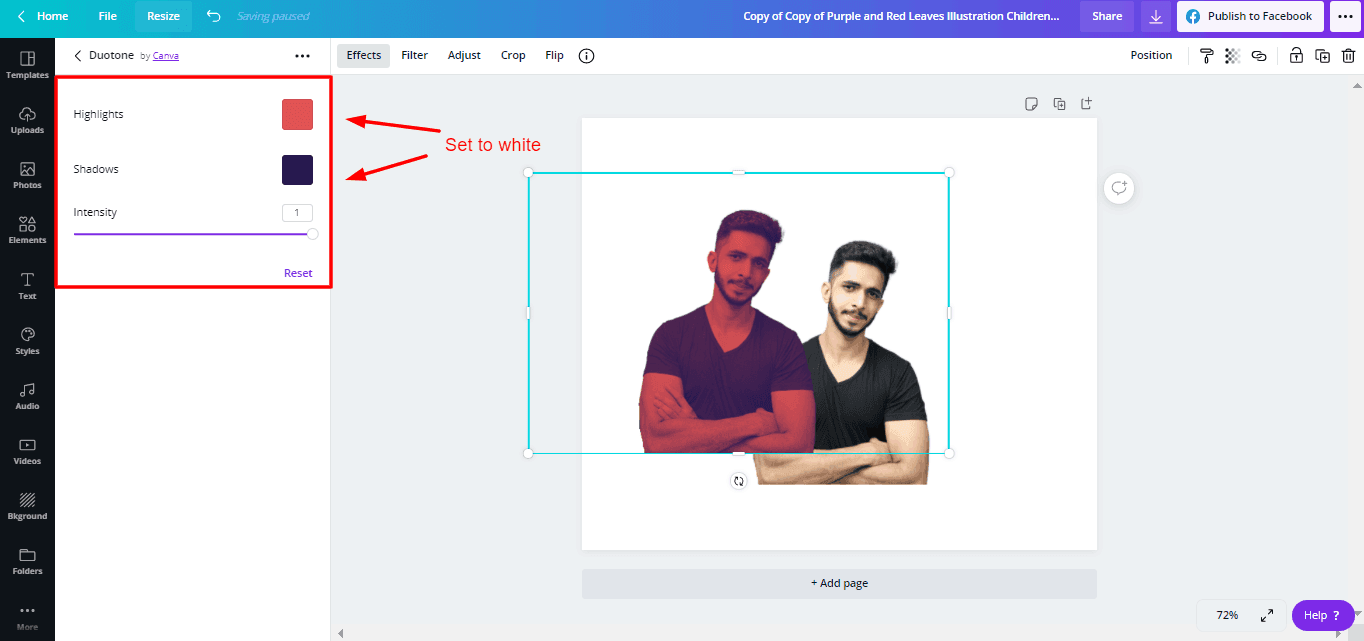This screenshot has height=641, width=1364.
Task: Open the File menu
Action: point(108,16)
